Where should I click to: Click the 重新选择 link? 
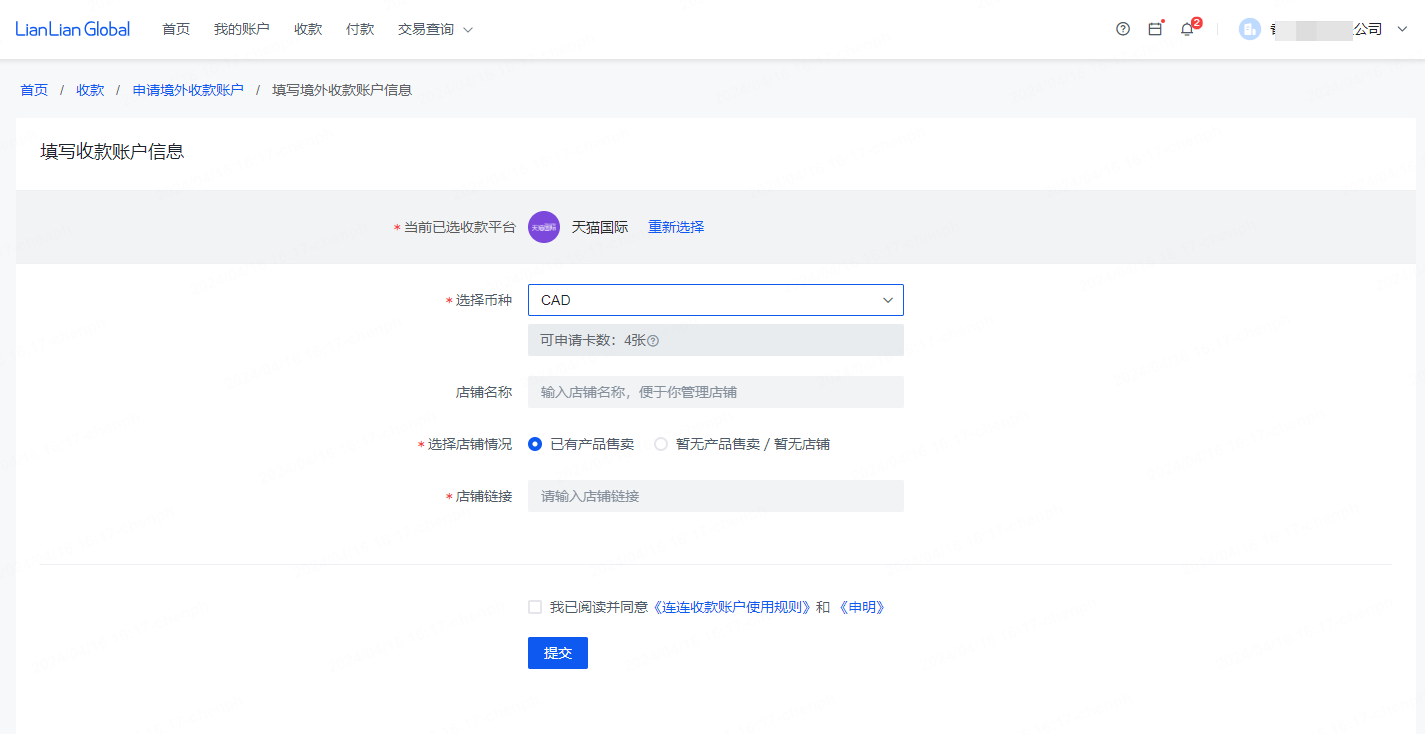coord(676,227)
